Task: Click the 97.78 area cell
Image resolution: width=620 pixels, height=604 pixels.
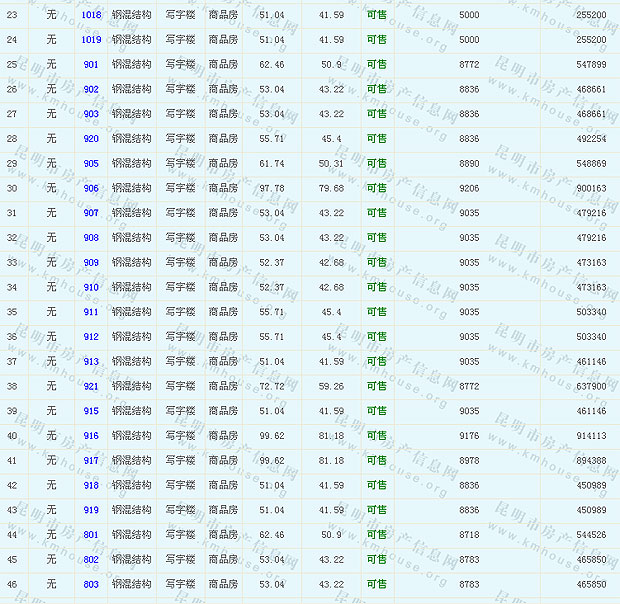Action: click(x=271, y=188)
